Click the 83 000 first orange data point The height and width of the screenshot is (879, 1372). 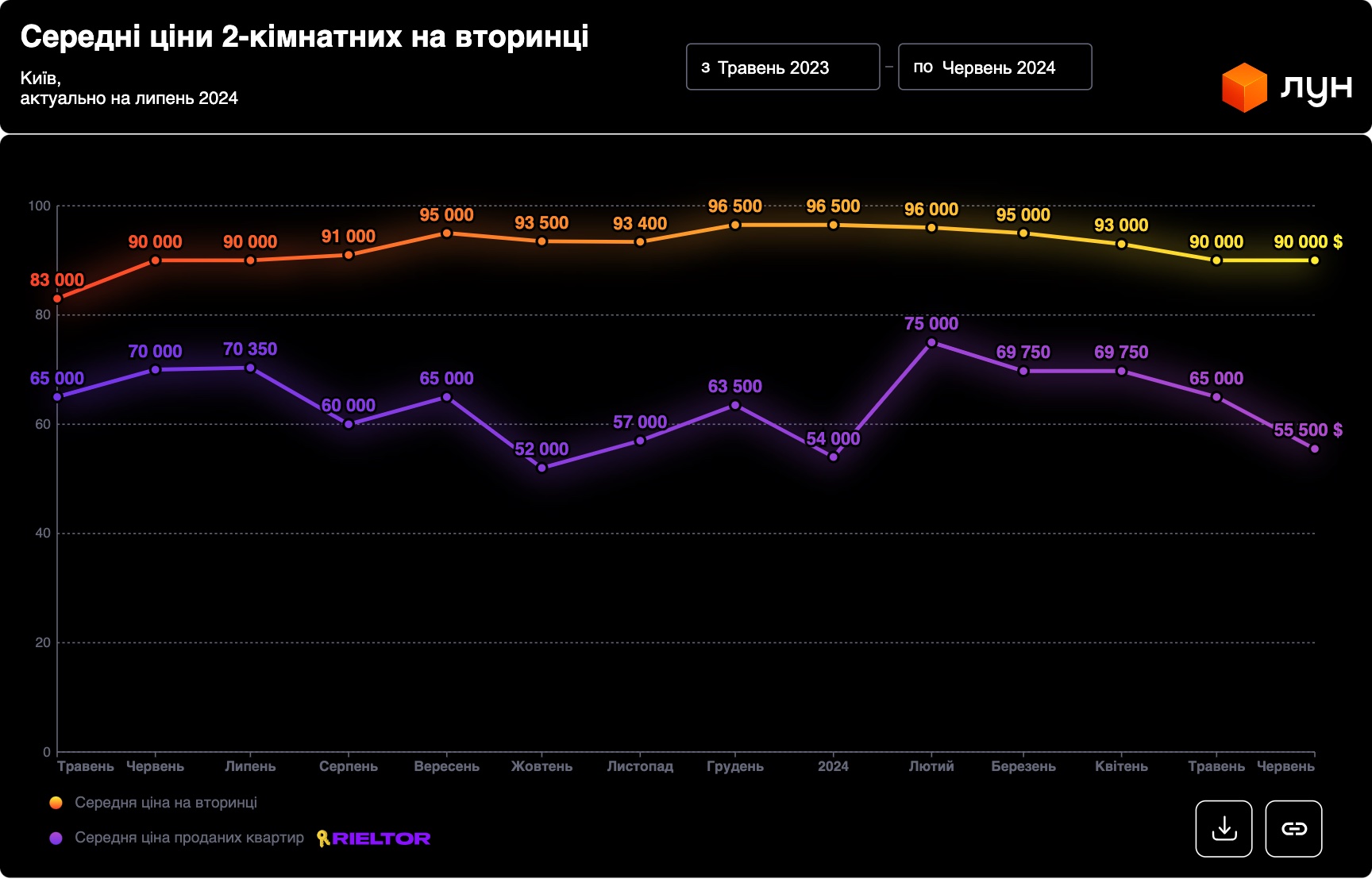(57, 299)
